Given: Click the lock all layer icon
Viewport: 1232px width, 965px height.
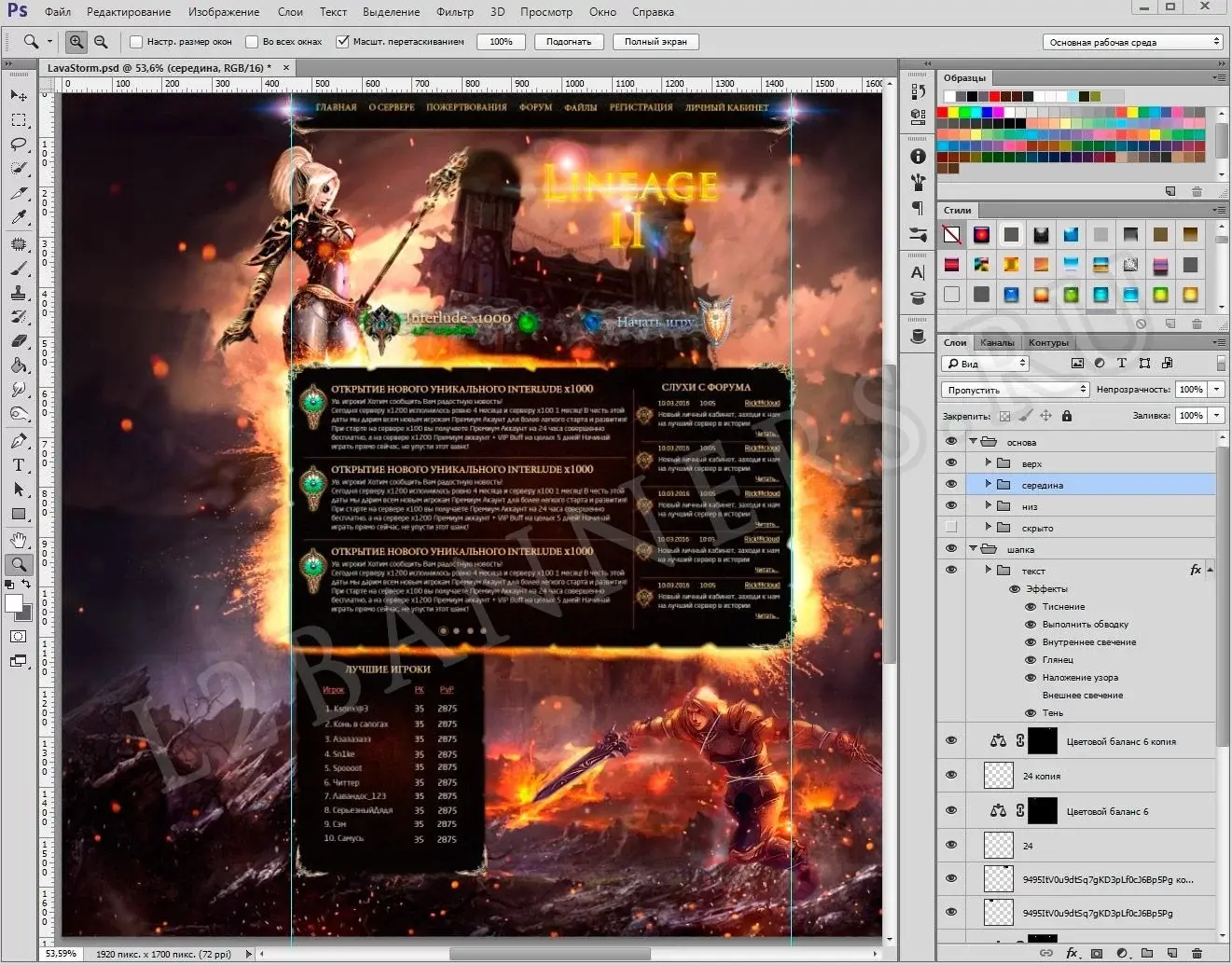Looking at the screenshot, I should [1067, 416].
